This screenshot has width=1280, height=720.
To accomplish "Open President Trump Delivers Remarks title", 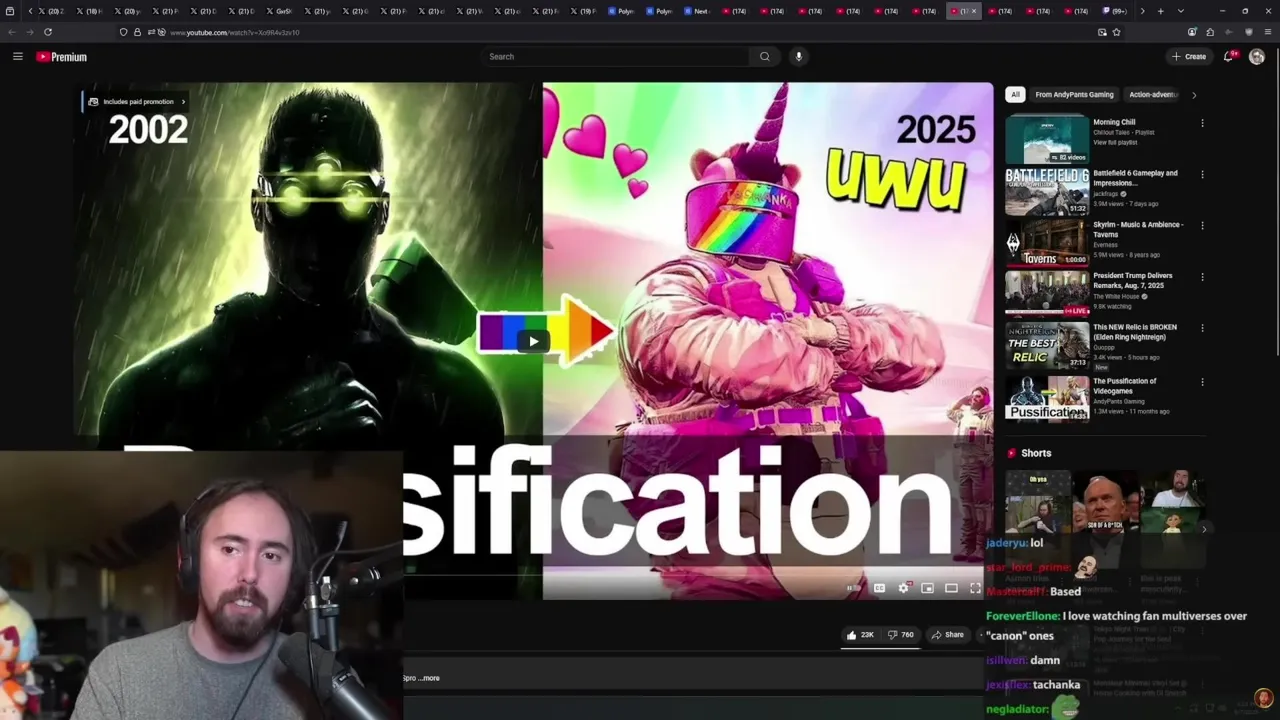I will (1133, 280).
